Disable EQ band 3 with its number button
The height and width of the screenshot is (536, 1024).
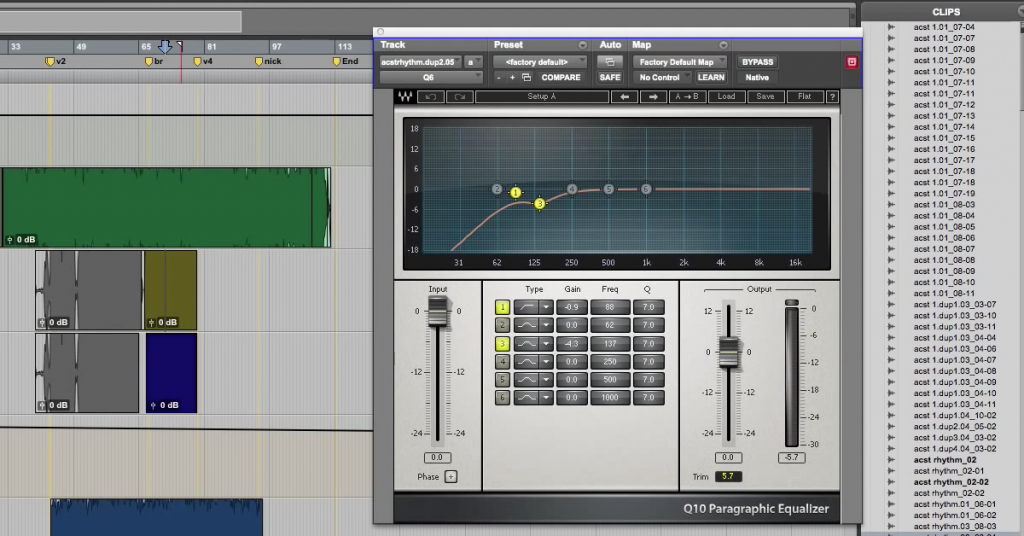pos(502,343)
